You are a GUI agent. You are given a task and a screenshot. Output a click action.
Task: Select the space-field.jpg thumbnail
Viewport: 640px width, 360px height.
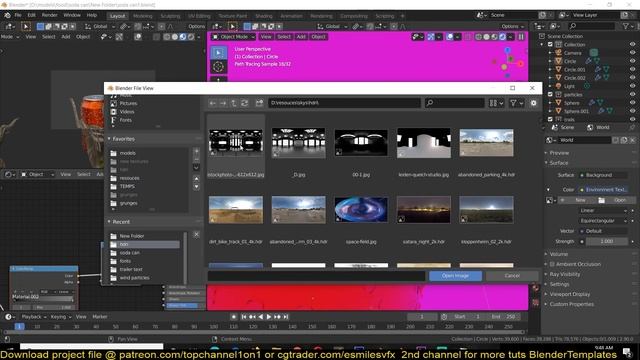tap(361, 210)
